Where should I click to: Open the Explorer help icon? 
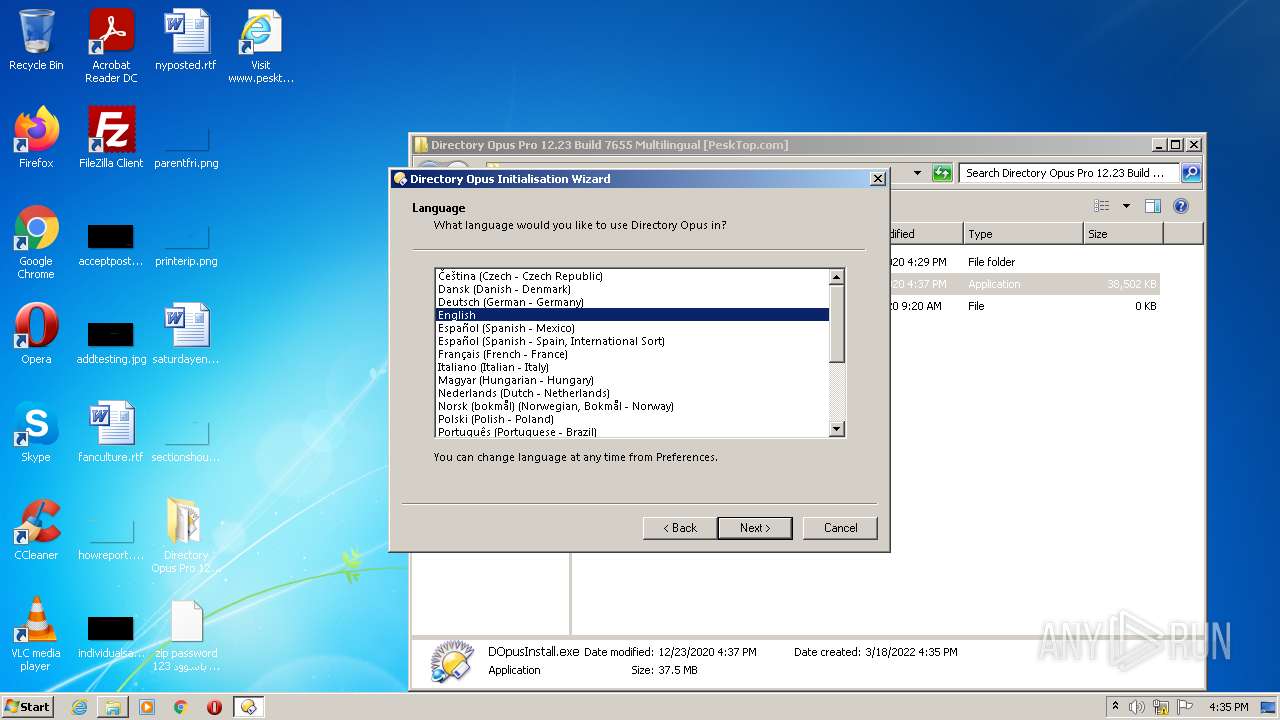1180,206
